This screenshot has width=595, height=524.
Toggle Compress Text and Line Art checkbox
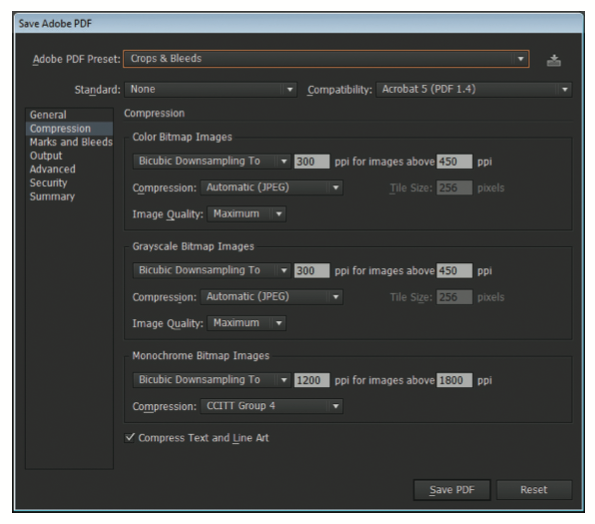coord(130,437)
